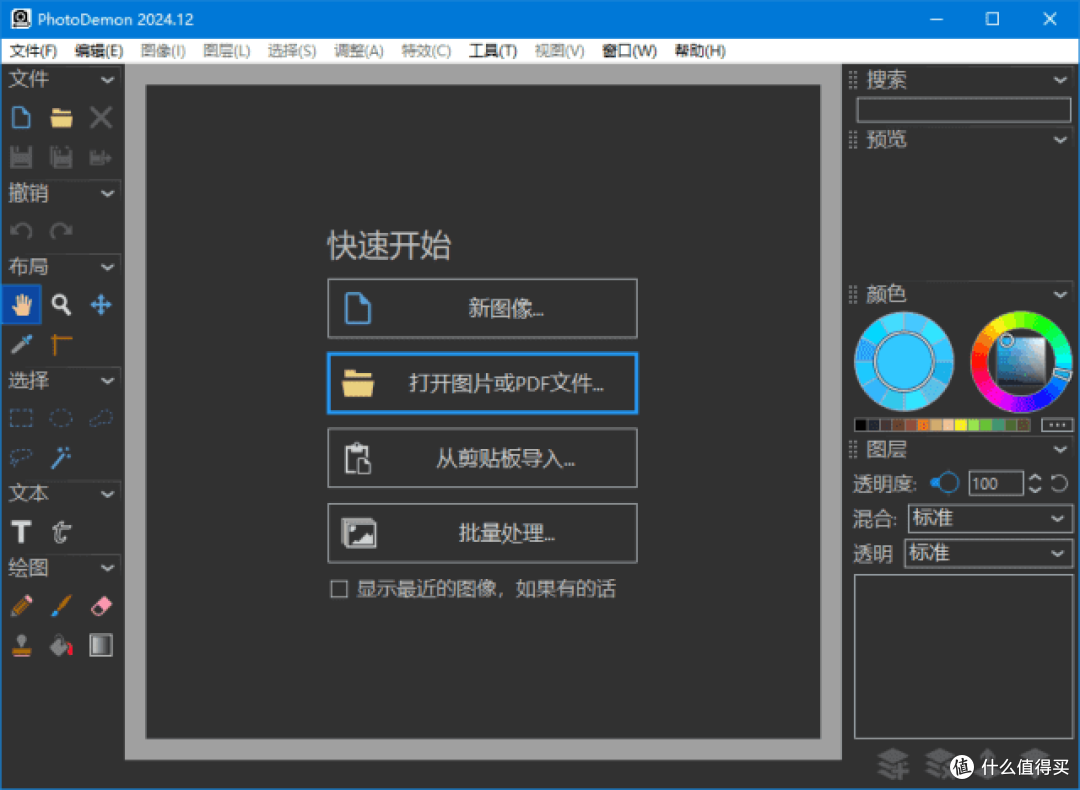Screen dimensions: 1080x790
Task: Collapse the 文本 tool section
Action: tap(107, 494)
